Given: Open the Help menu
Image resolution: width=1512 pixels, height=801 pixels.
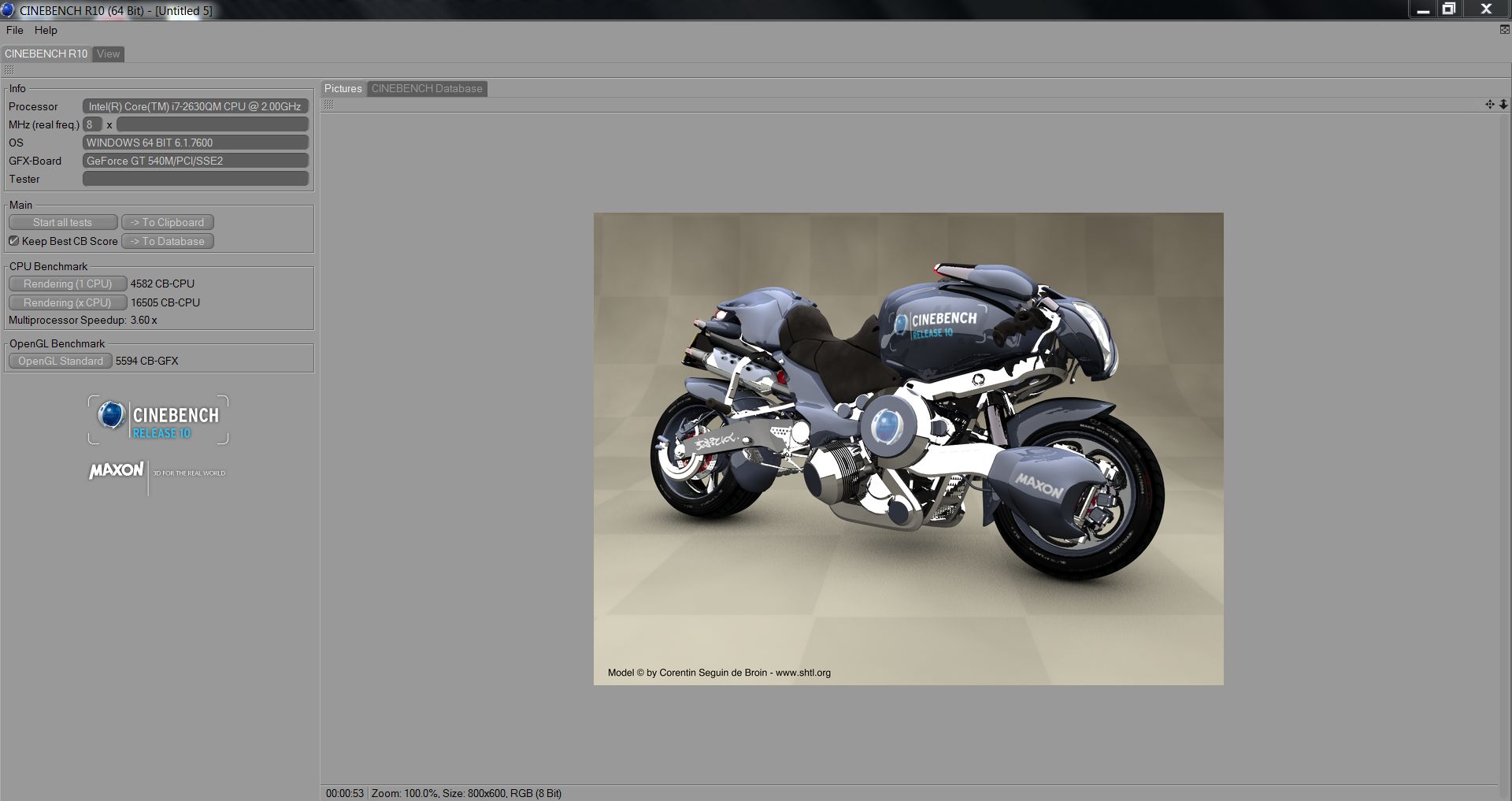Looking at the screenshot, I should 46,30.
